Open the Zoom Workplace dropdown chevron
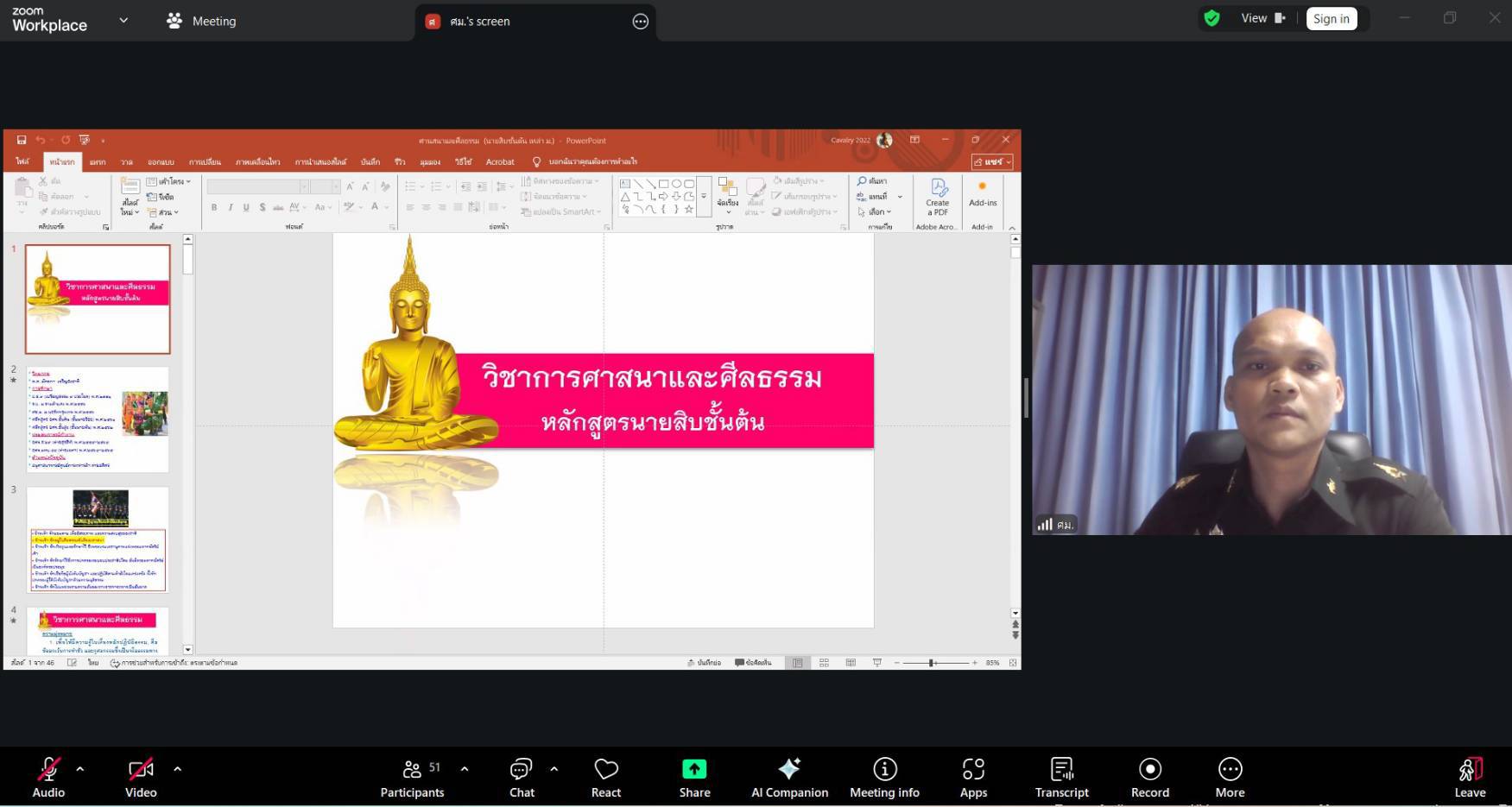The height and width of the screenshot is (807, 1512). pos(123,20)
